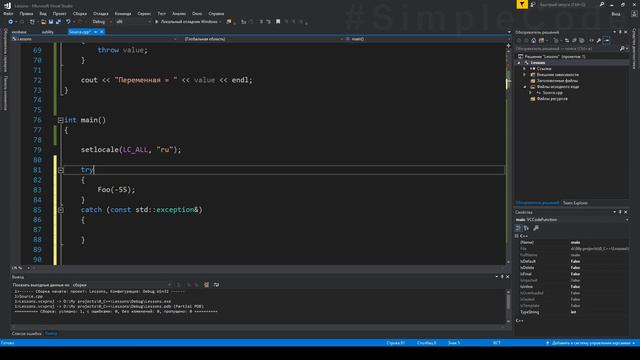The width and height of the screenshot is (640, 360).
Task: Switch to the Team Explorer tab
Action: click(x=575, y=203)
